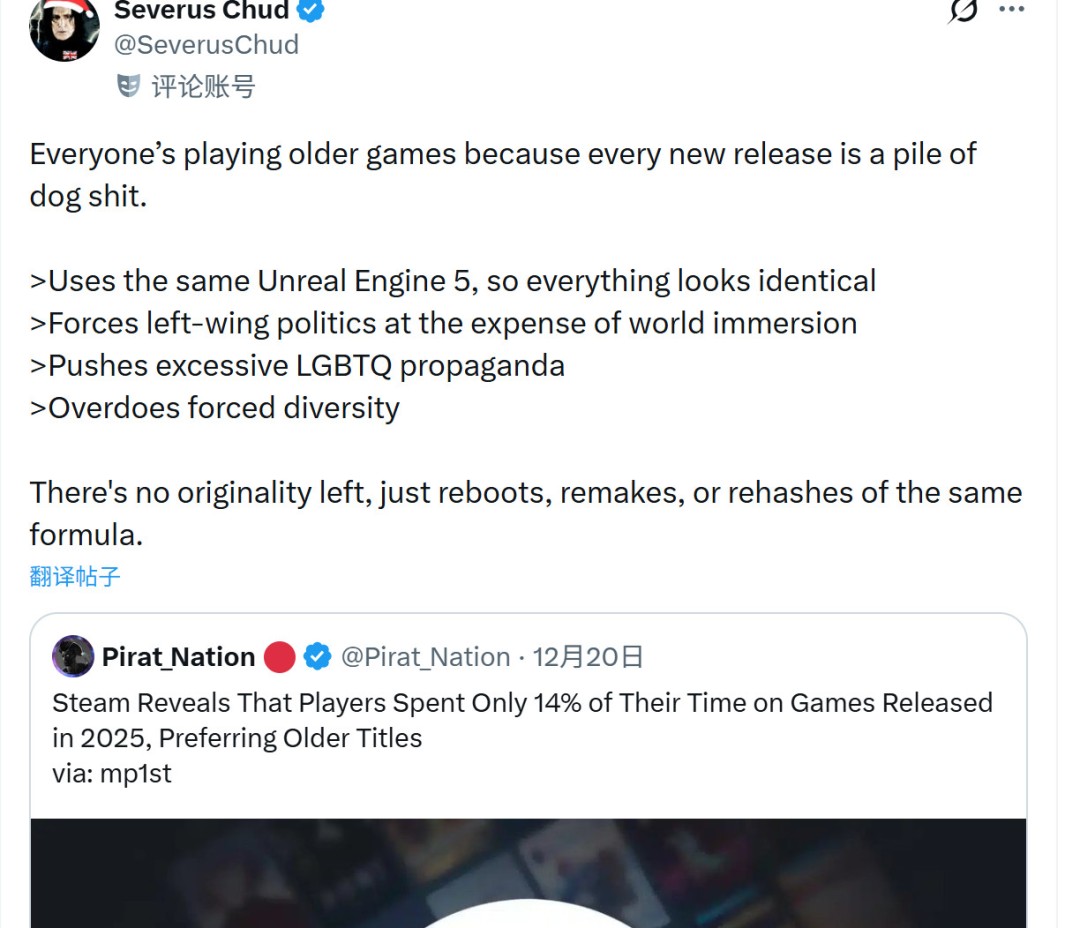Click the mask icon beside 评论账号

[128, 86]
